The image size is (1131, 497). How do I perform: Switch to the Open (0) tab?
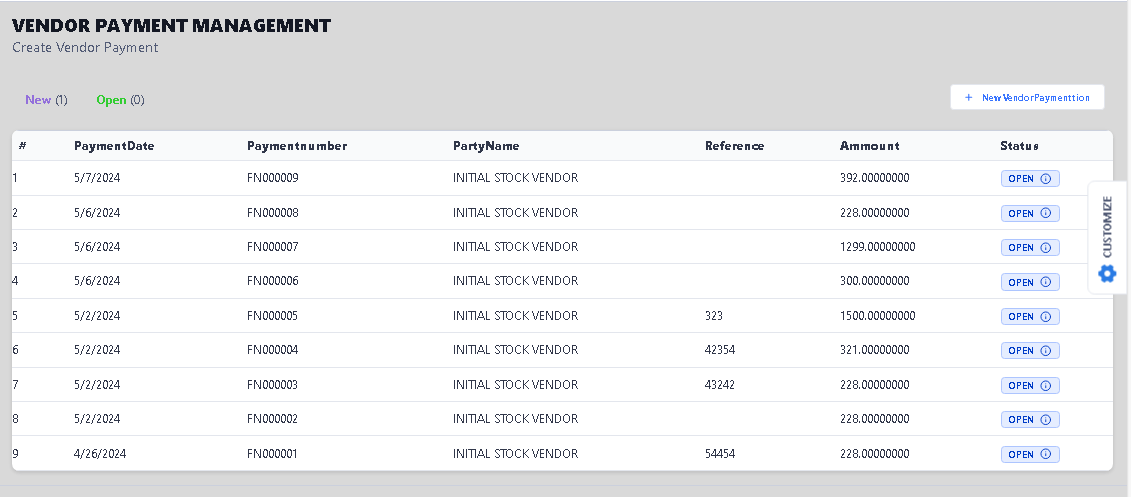click(x=120, y=100)
